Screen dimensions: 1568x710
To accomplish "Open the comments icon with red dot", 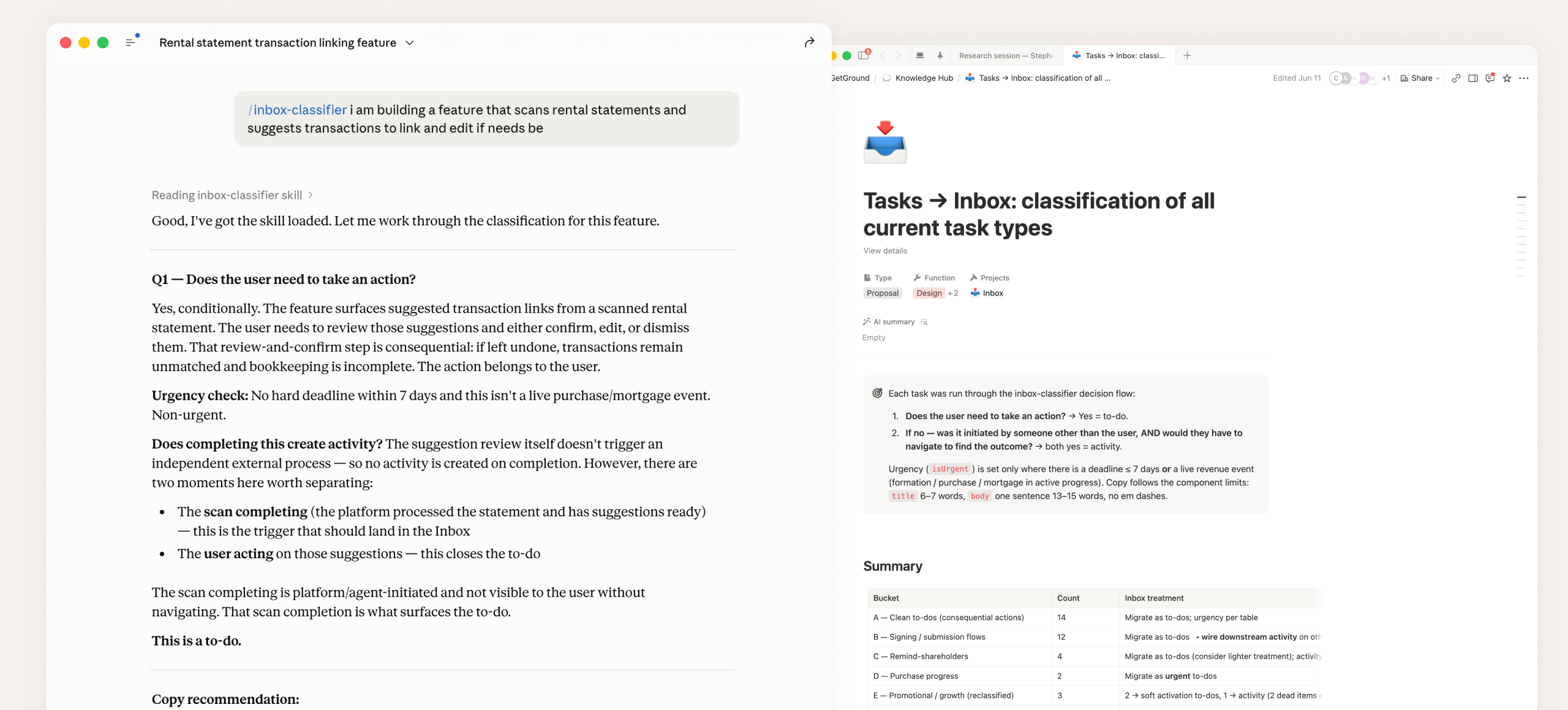I will 1490,78.
